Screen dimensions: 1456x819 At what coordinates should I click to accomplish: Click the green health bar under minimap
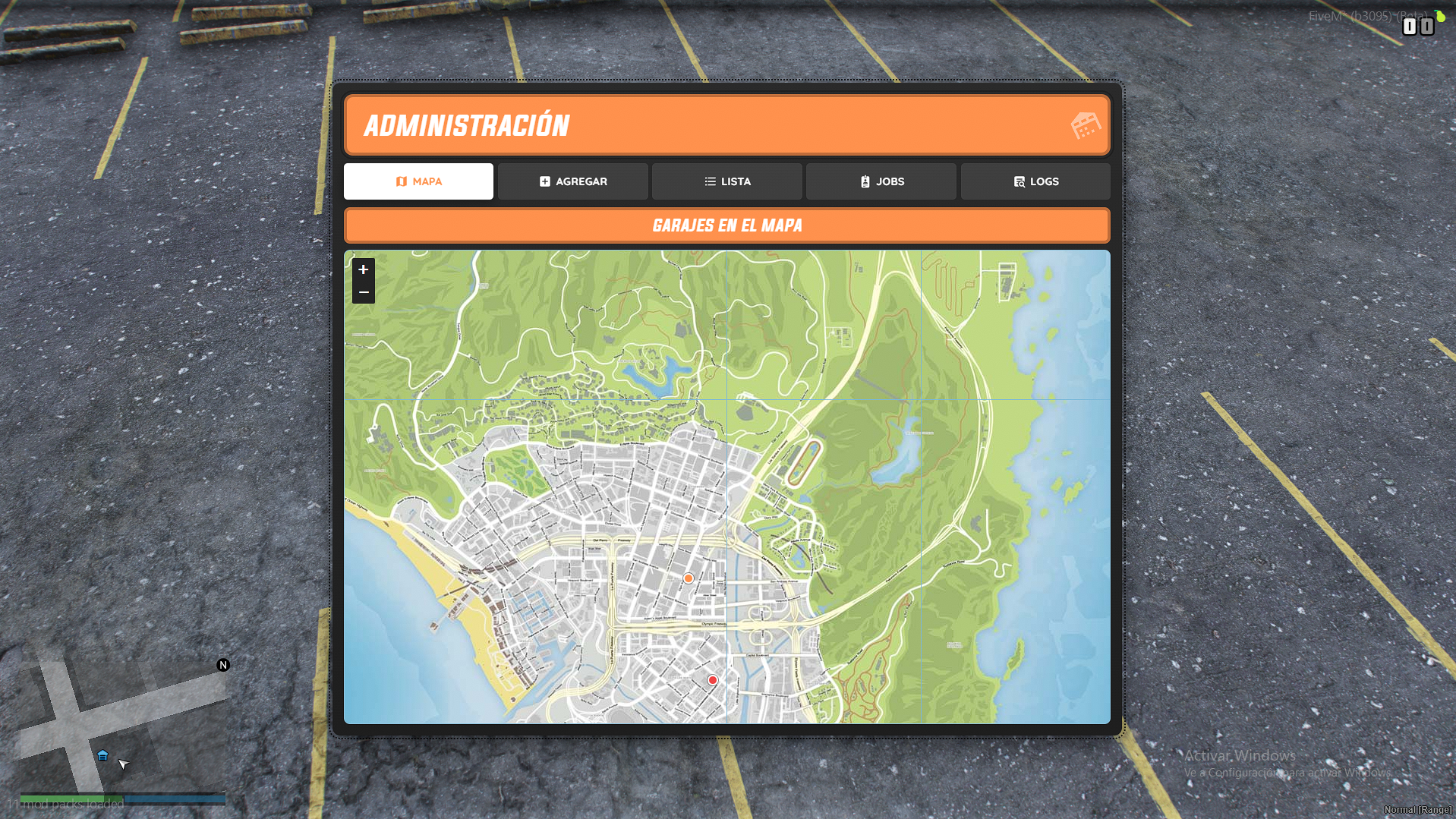(72, 799)
